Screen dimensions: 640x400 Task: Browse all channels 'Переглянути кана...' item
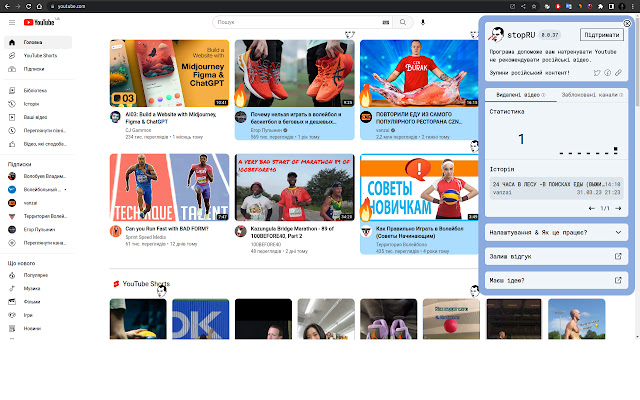pyautogui.click(x=38, y=243)
